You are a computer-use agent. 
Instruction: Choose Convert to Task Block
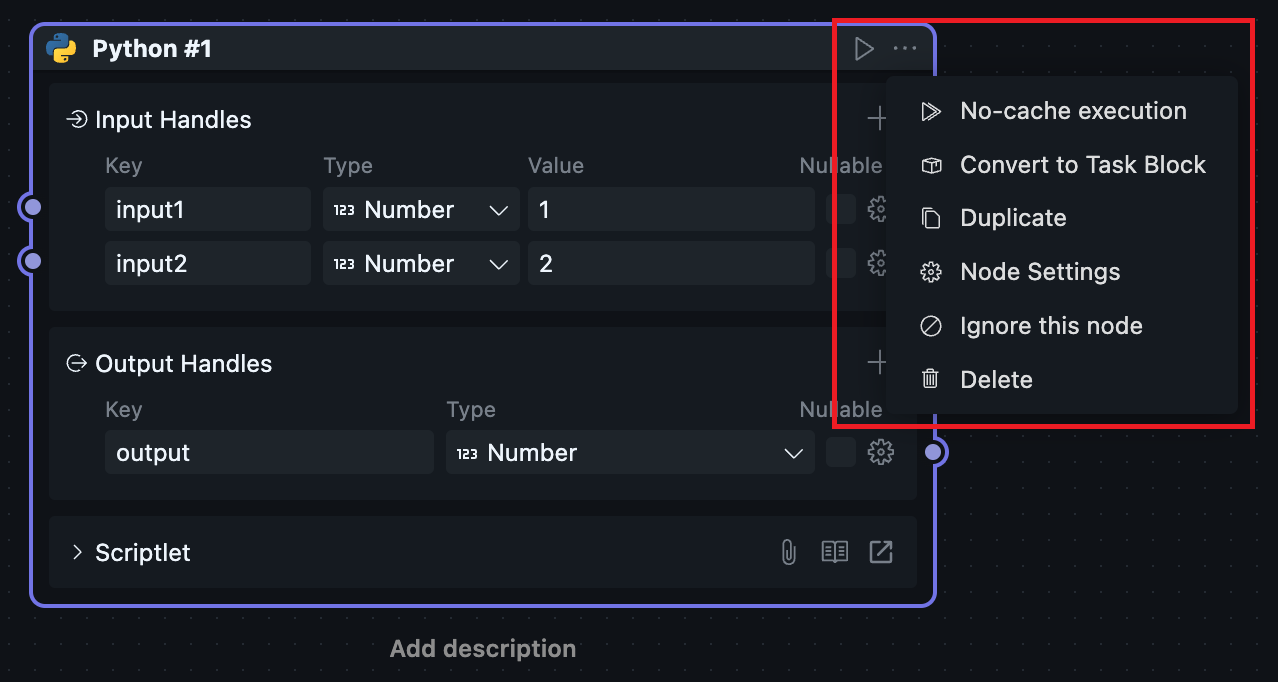click(x=1082, y=165)
